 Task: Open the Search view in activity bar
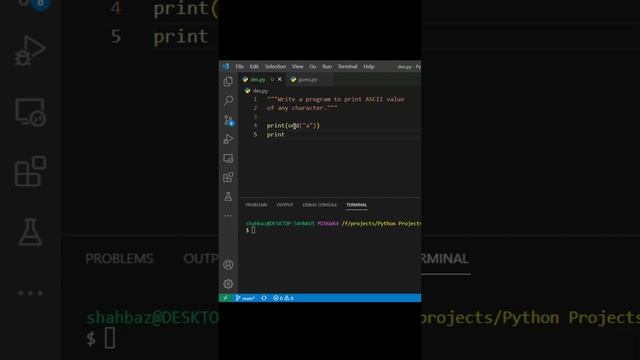click(228, 100)
